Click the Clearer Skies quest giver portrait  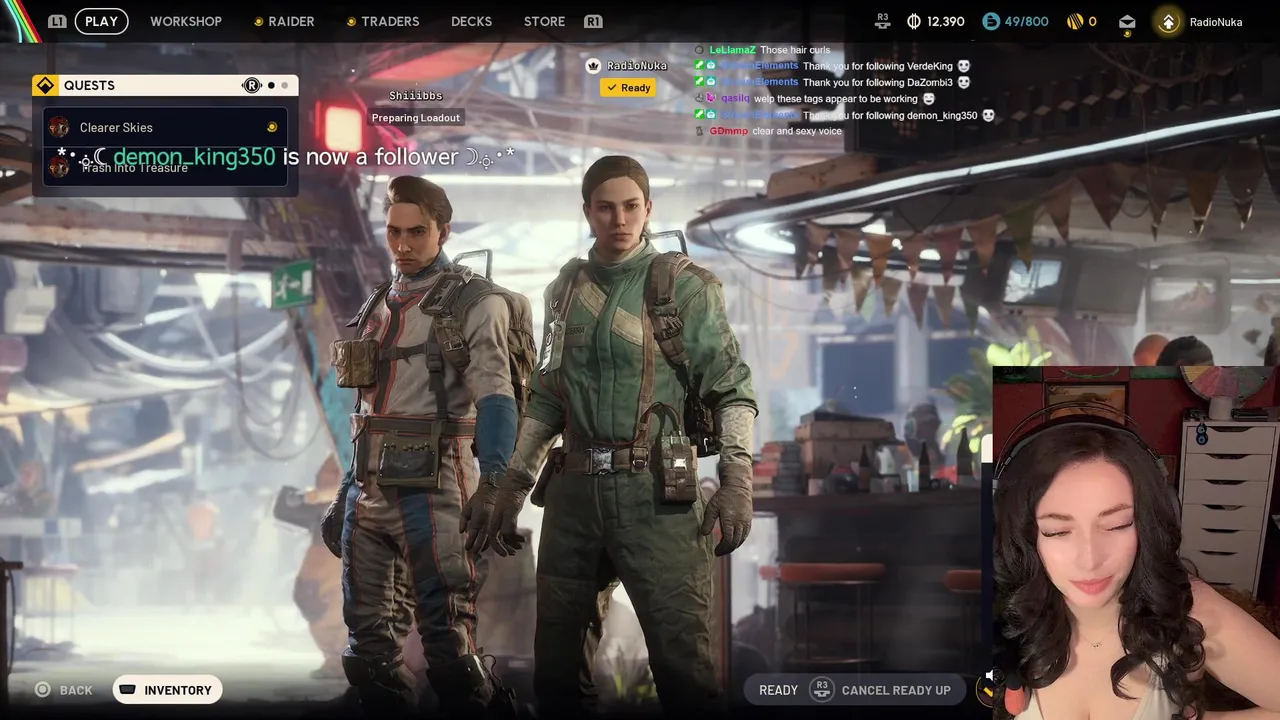point(59,127)
